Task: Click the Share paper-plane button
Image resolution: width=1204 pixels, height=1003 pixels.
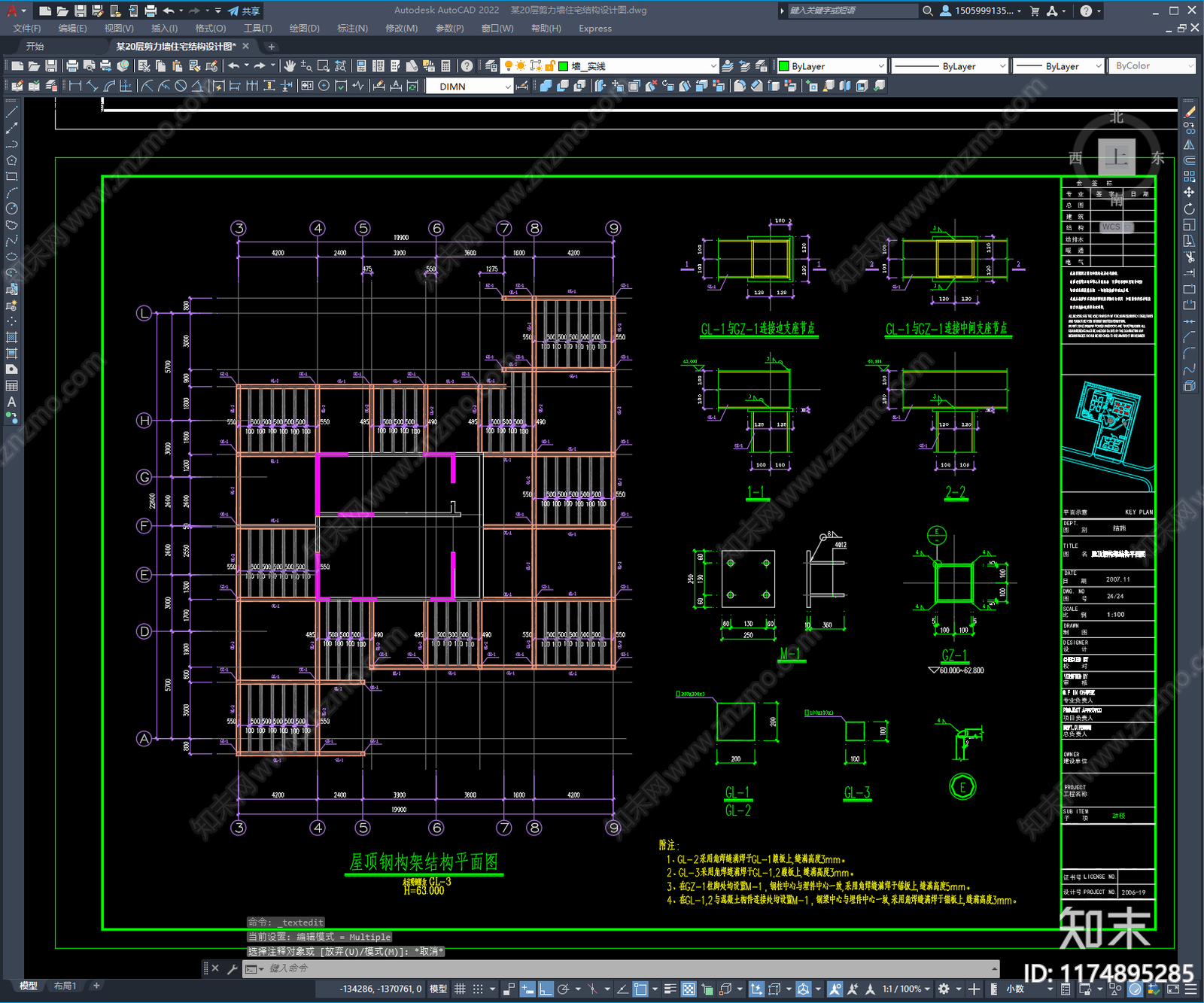Action: click(244, 11)
